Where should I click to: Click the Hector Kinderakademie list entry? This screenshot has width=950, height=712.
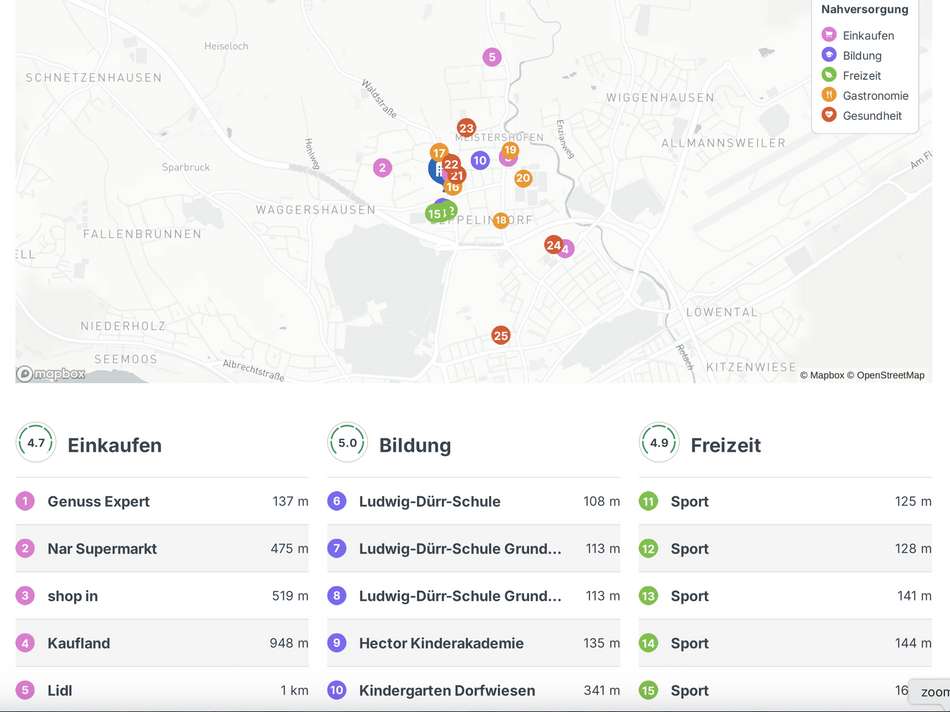[441, 643]
